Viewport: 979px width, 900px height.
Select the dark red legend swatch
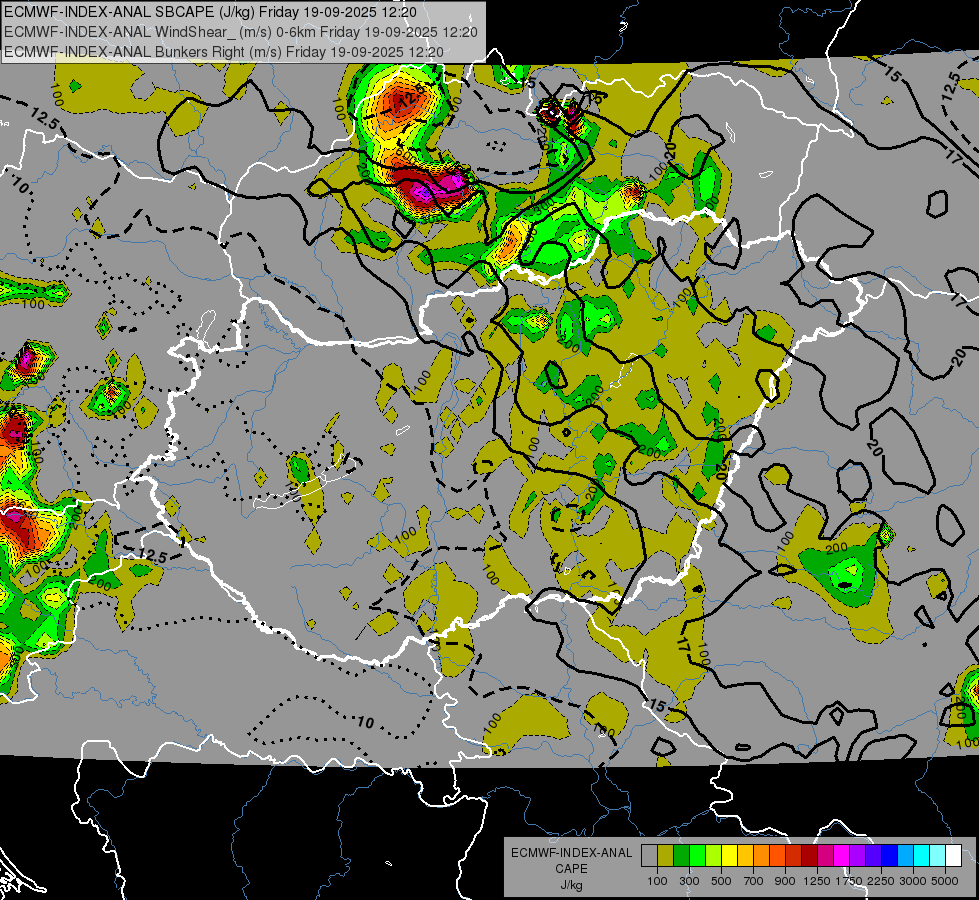click(x=809, y=856)
